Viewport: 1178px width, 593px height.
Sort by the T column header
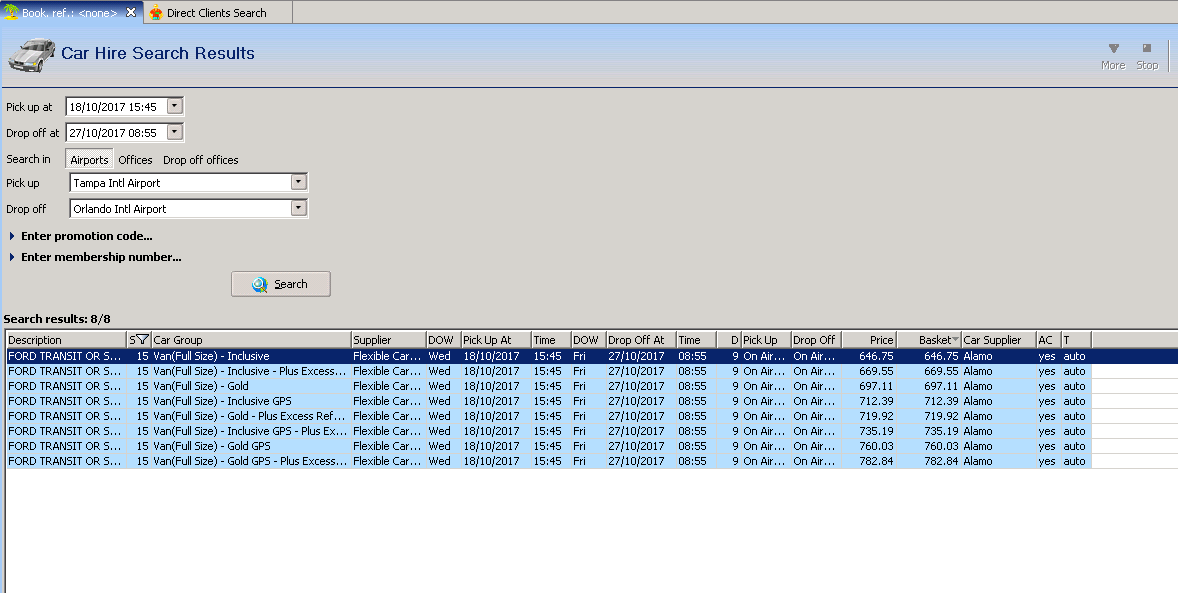tap(1076, 340)
